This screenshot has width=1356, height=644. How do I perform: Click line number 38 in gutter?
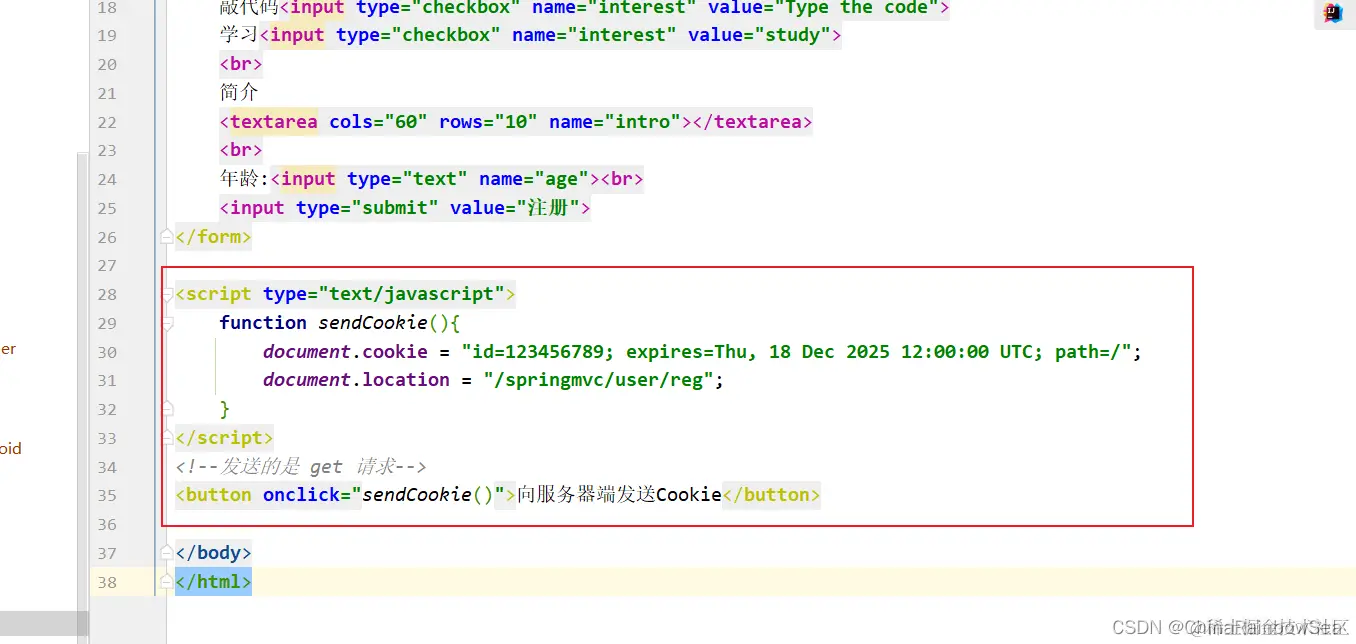click(106, 583)
